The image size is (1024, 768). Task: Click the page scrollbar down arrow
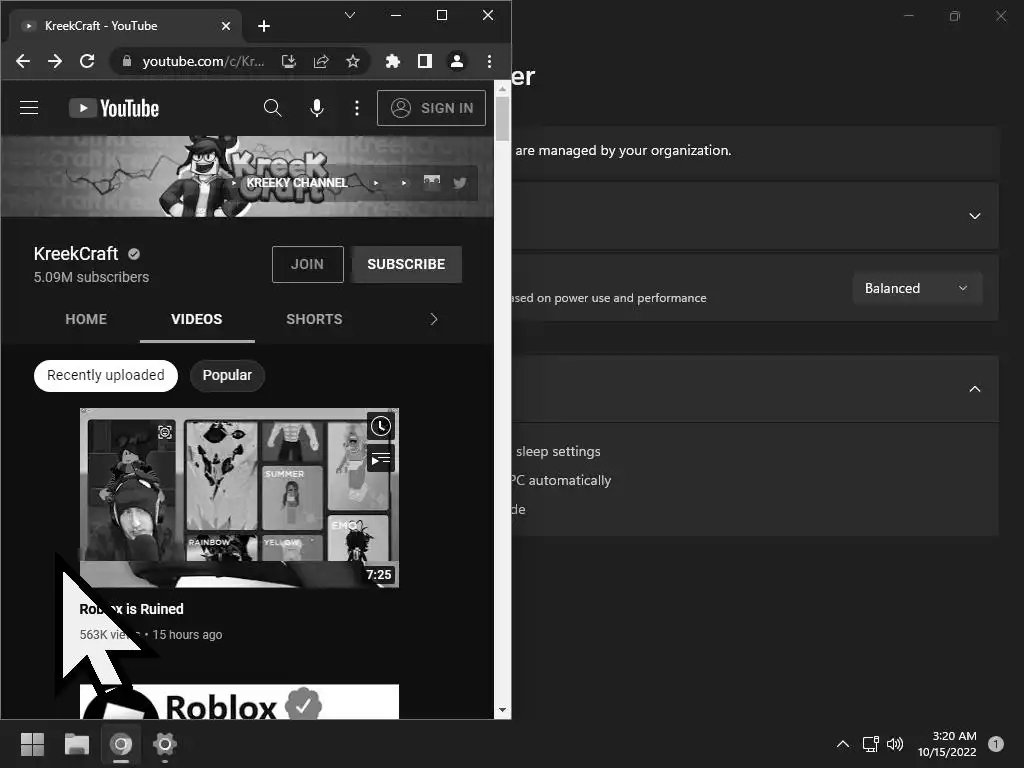[x=502, y=710]
